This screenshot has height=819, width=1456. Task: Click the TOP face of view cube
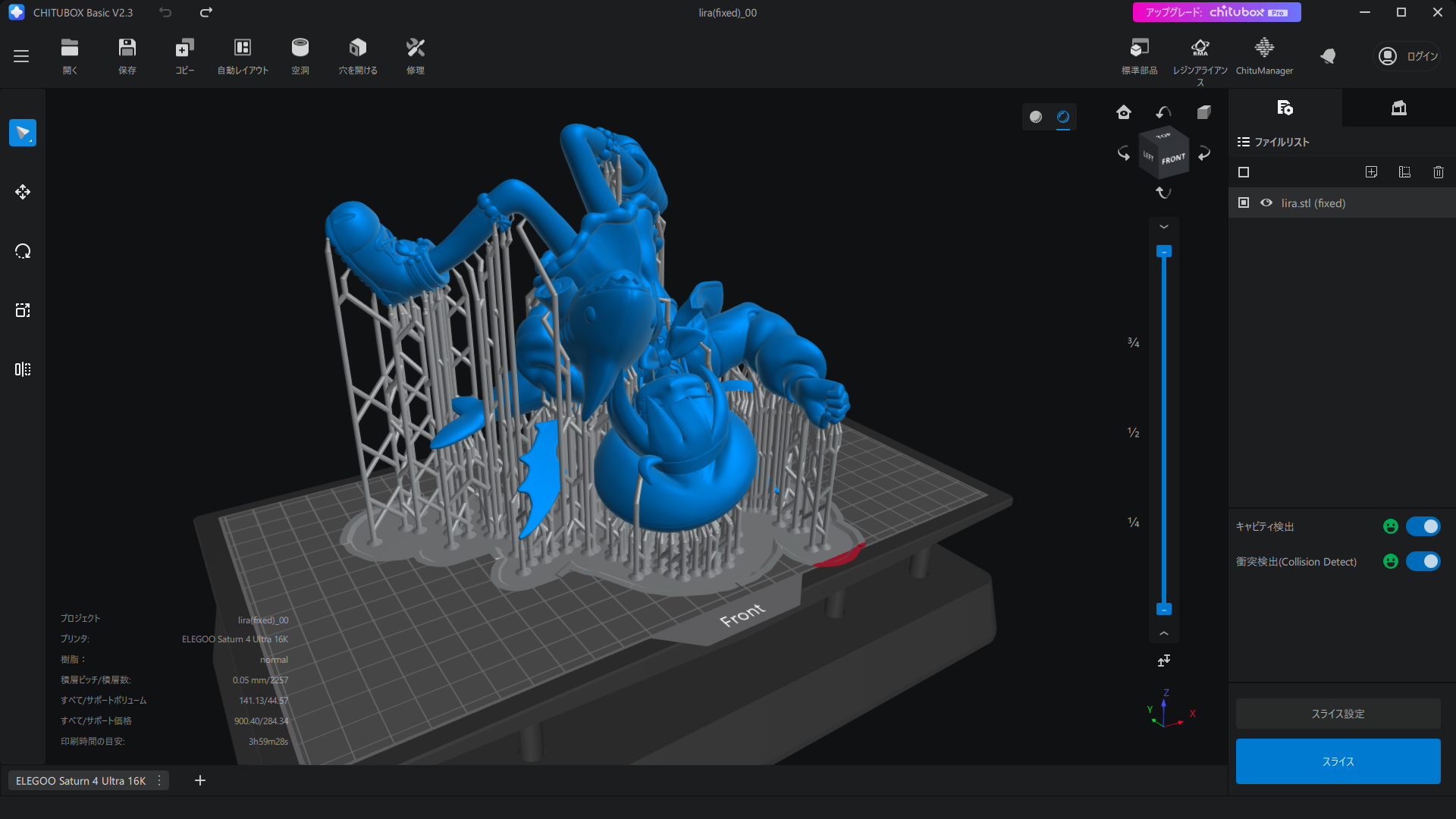coord(1163,136)
